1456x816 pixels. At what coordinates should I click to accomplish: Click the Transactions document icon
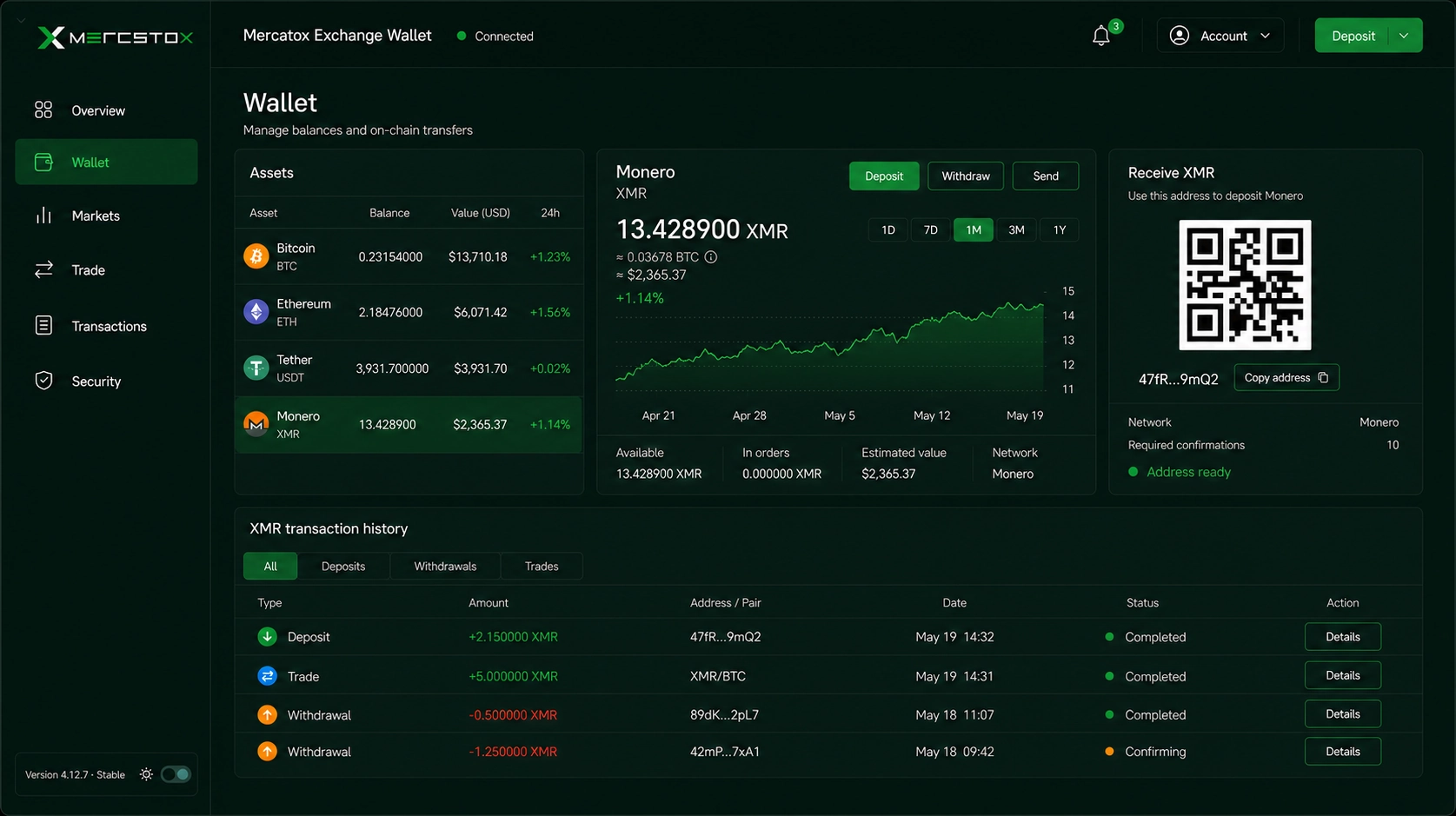click(x=43, y=325)
